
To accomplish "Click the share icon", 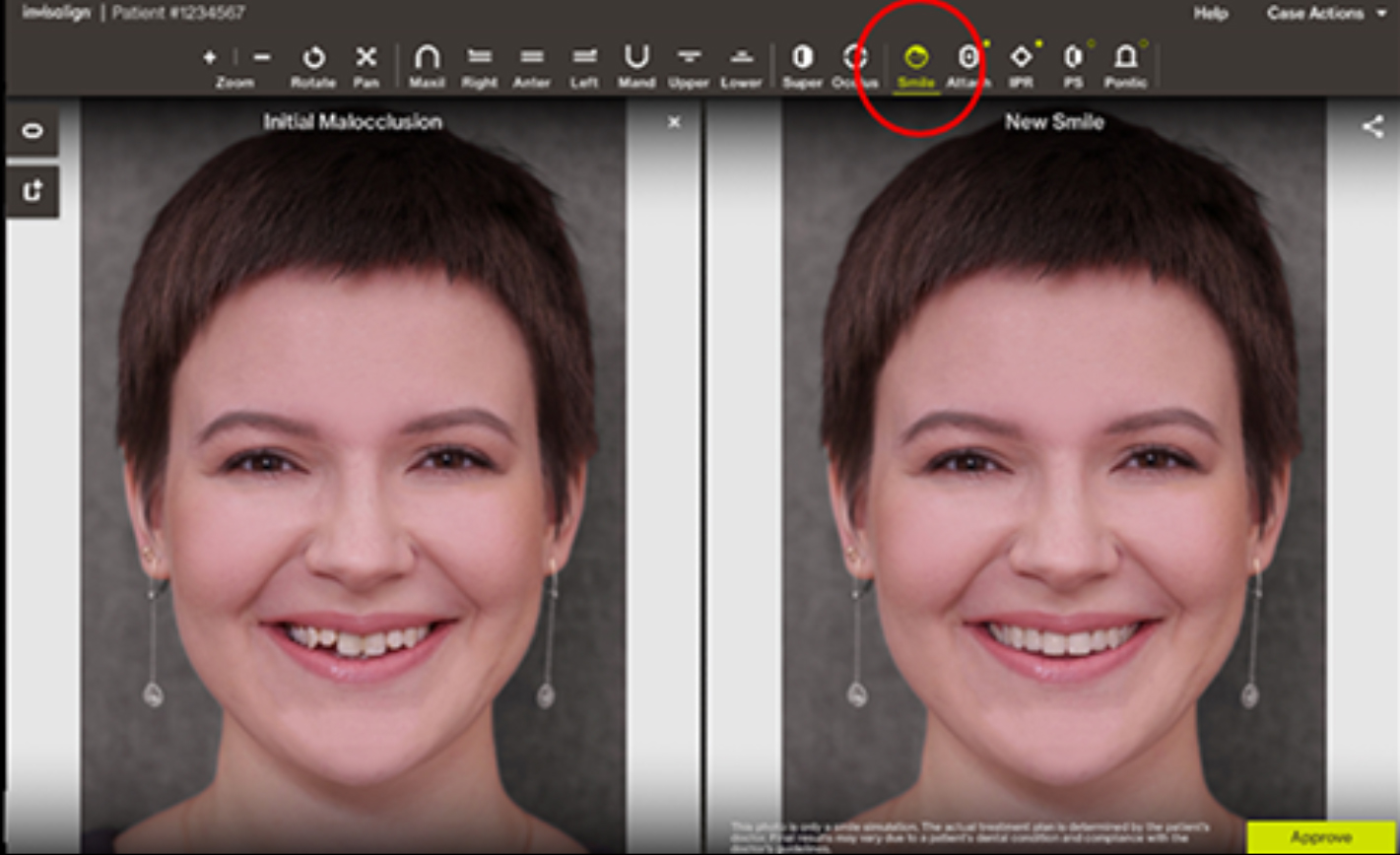I will point(1372,126).
